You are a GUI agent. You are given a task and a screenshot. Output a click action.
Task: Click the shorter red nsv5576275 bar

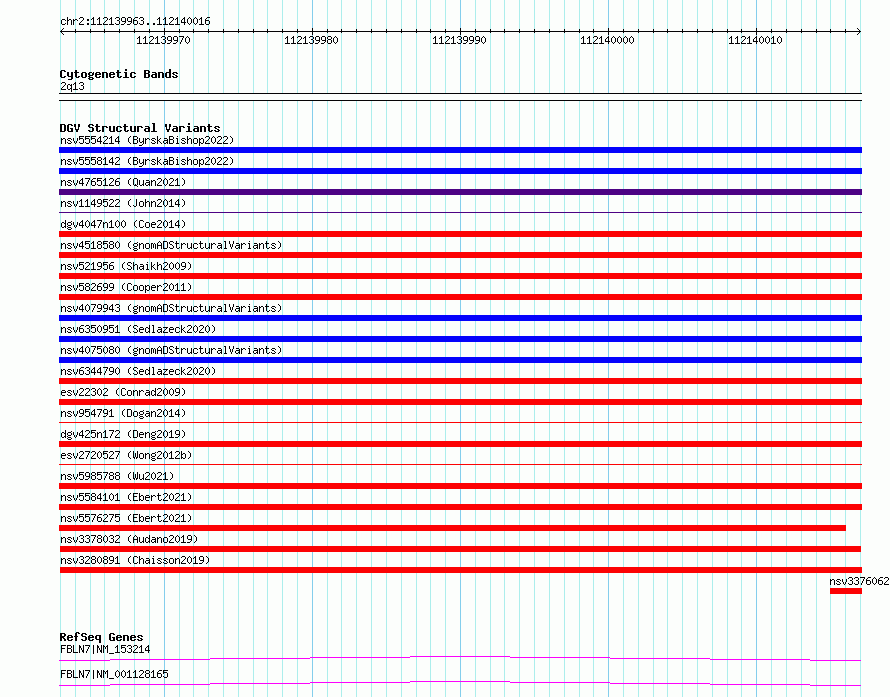click(x=452, y=528)
